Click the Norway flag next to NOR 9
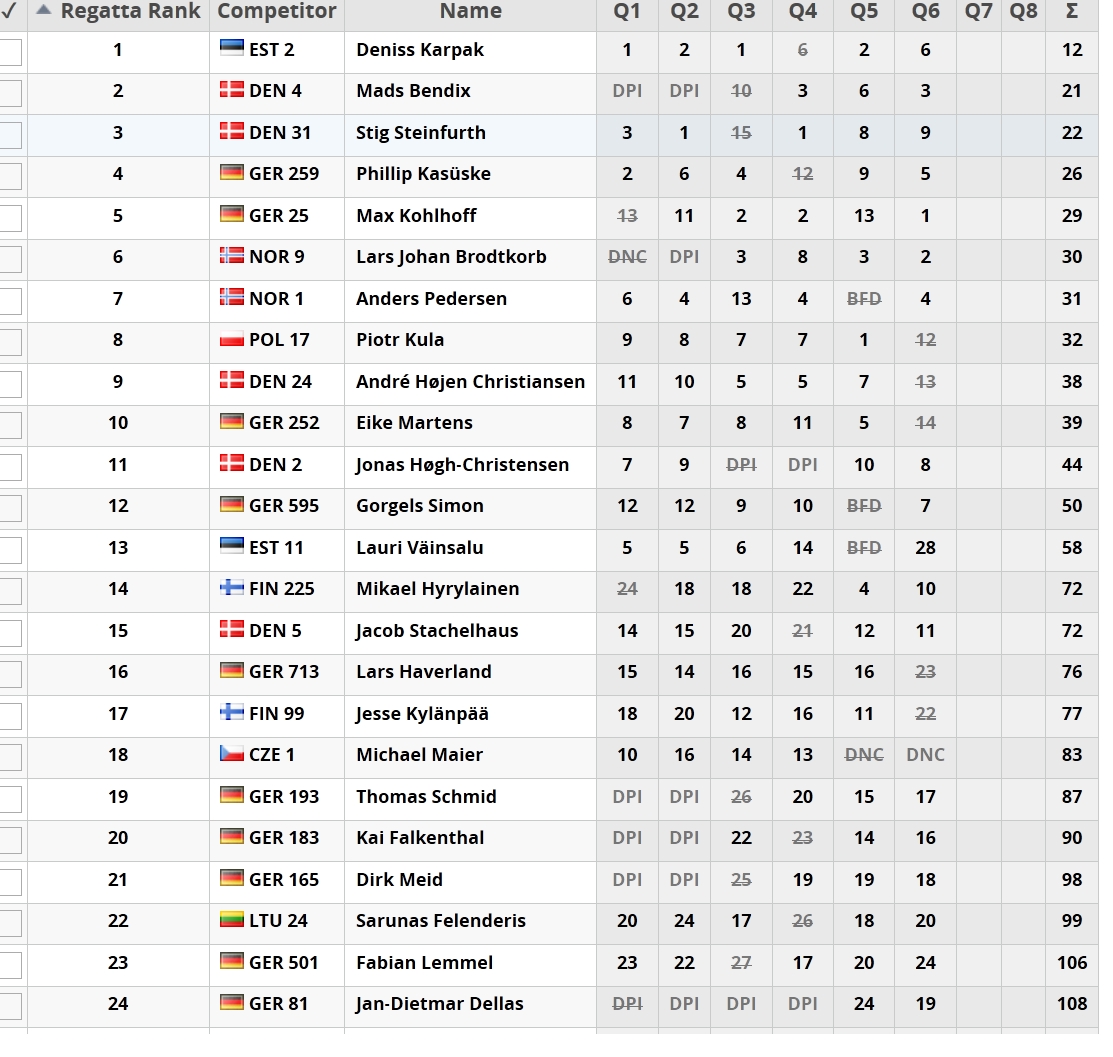Image resolution: width=1113 pixels, height=1057 pixels. [x=231, y=255]
